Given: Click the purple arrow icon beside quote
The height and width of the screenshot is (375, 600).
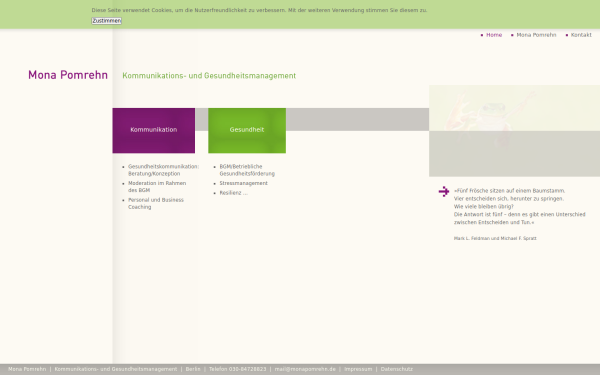Looking at the screenshot, I should [444, 191].
